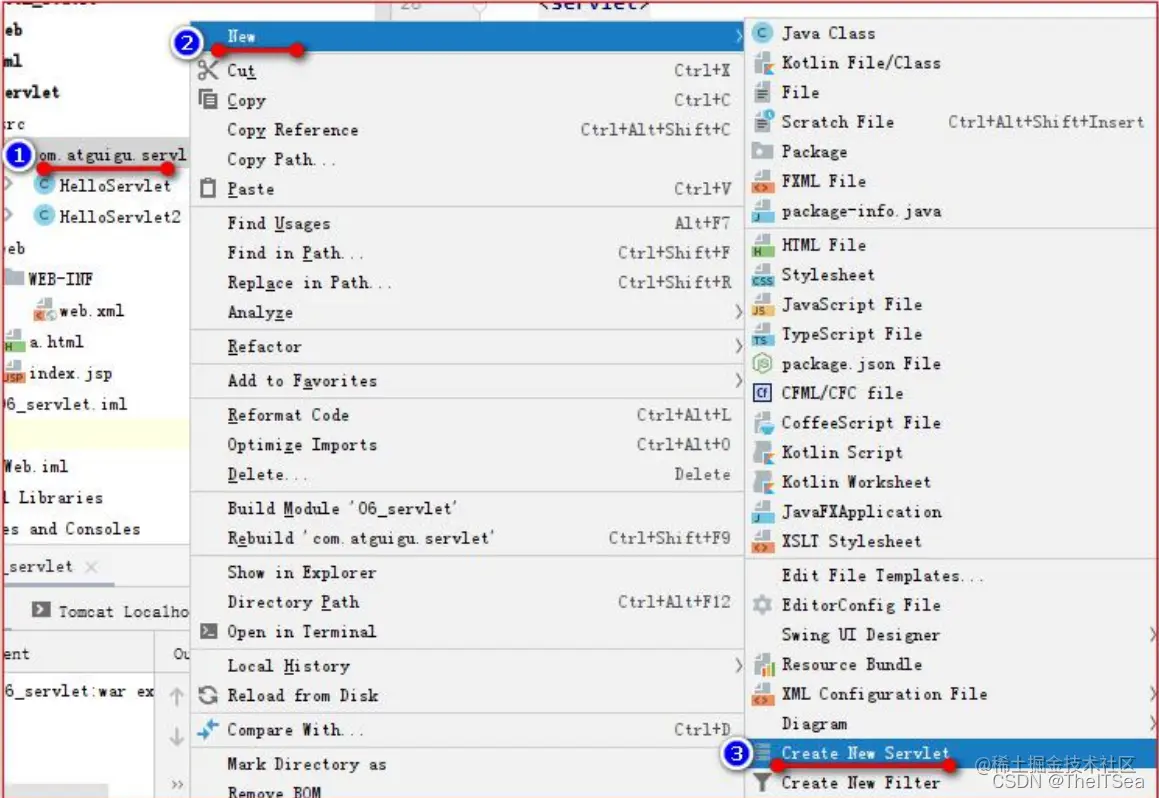
Task: Select Build Module '06_servlet'
Action: pyautogui.click(x=467, y=508)
